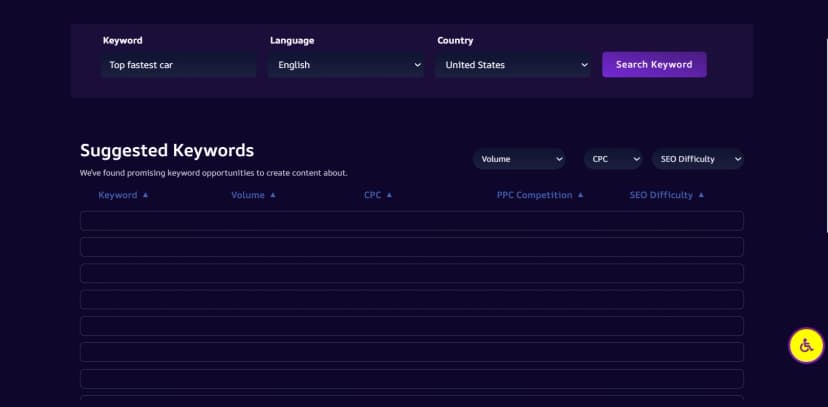Open the Language dropdown set to English
The height and width of the screenshot is (407, 828).
coord(346,65)
